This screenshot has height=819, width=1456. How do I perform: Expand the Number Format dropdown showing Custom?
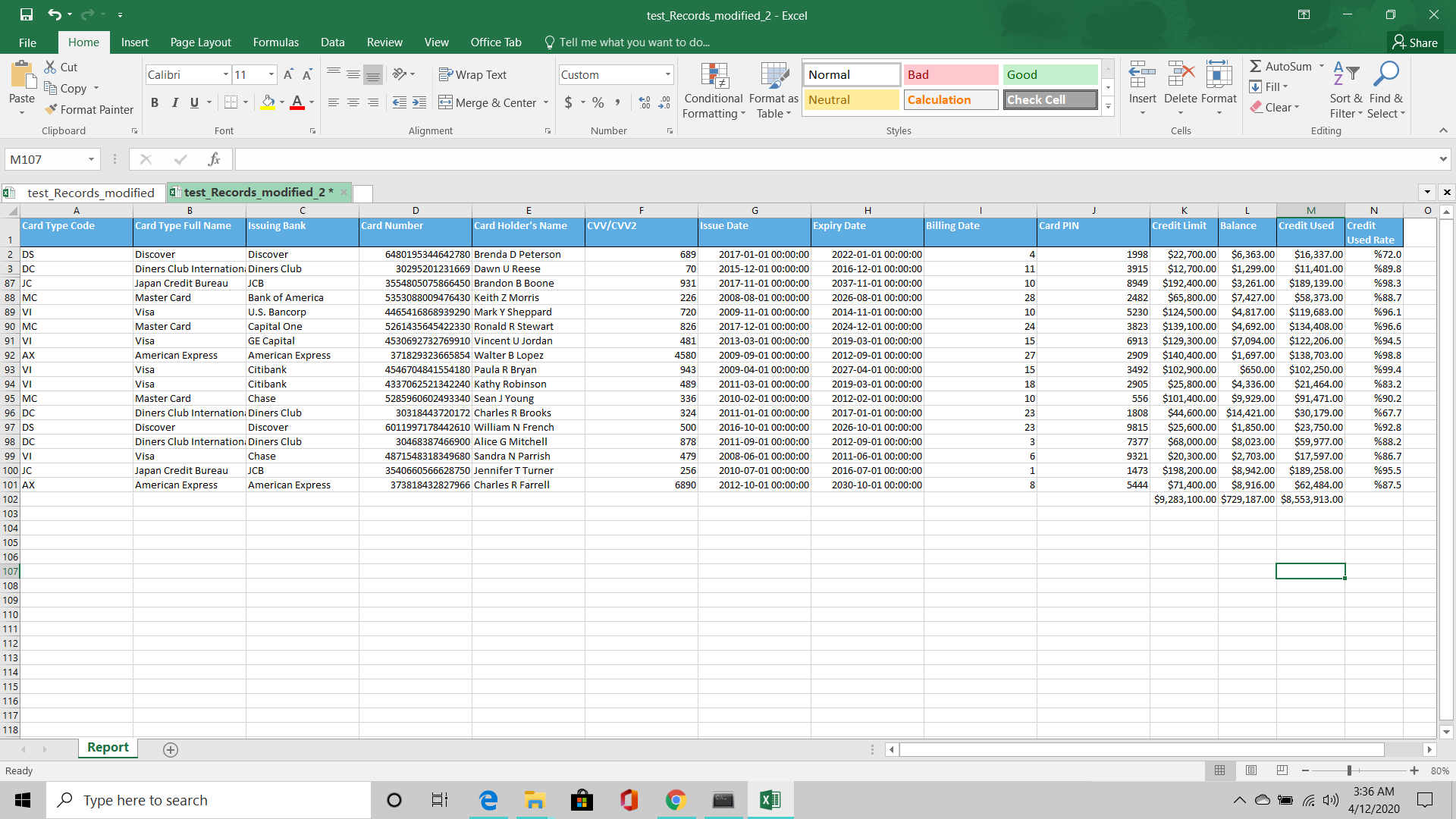click(667, 74)
